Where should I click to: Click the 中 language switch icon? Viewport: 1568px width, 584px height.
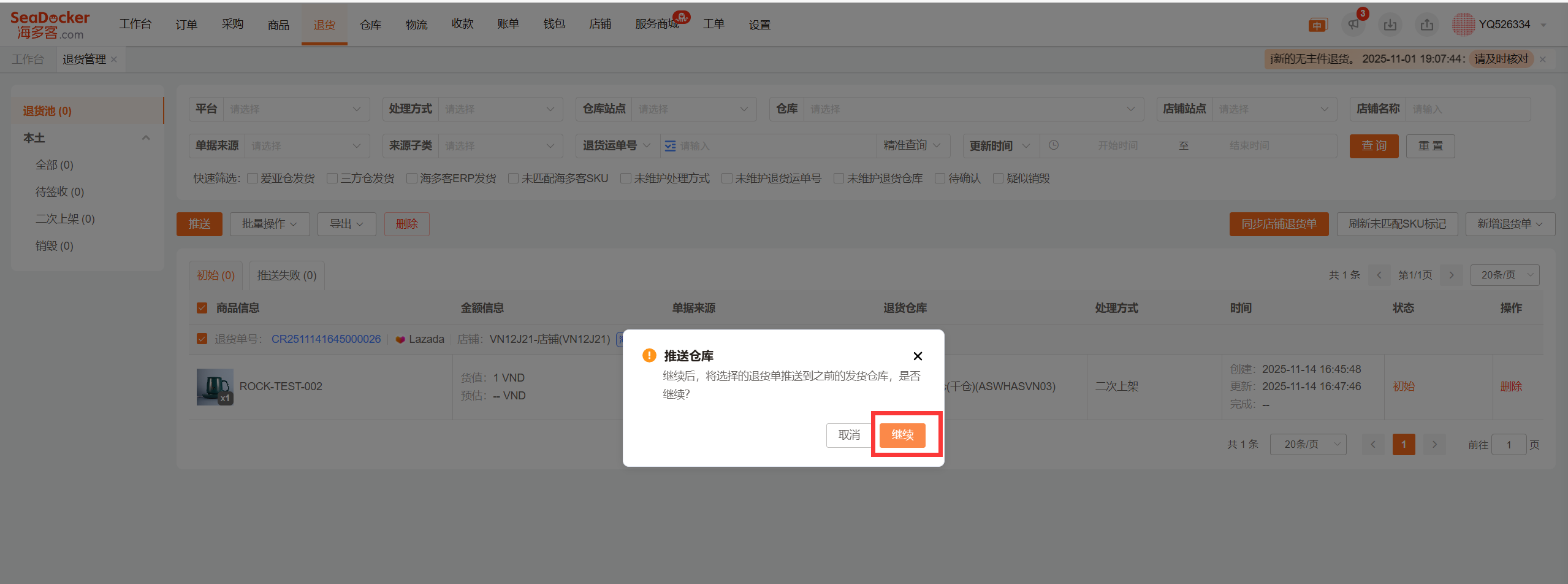[x=1317, y=25]
